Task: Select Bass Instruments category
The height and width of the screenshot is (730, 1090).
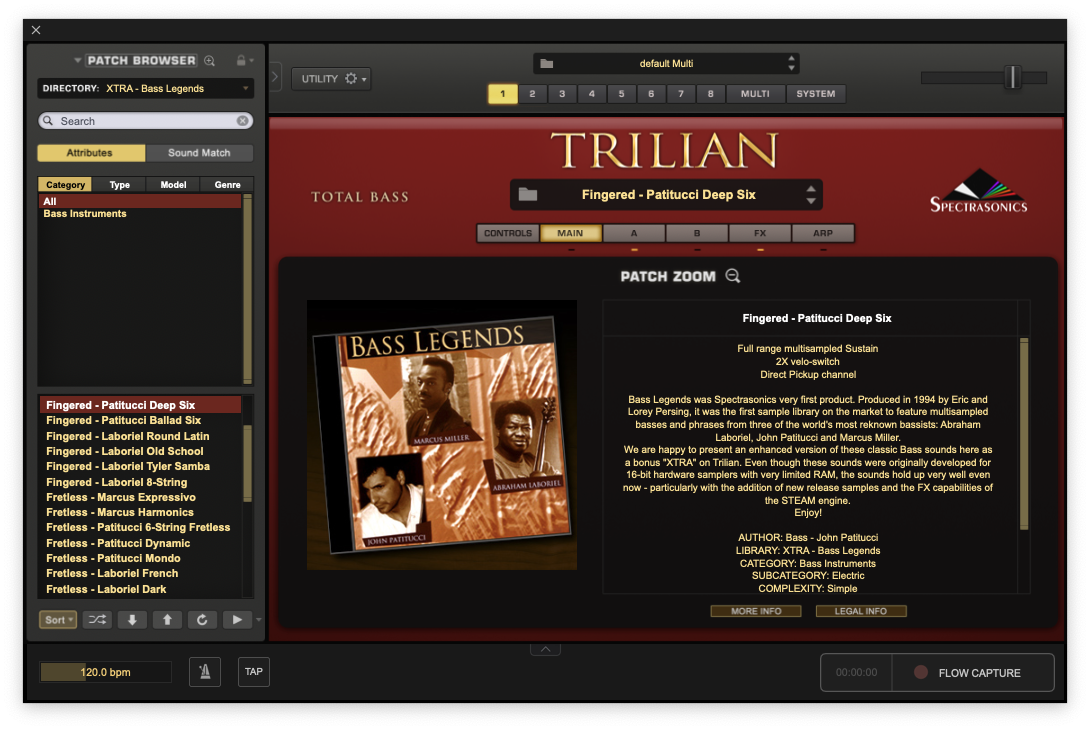Action: 85,214
